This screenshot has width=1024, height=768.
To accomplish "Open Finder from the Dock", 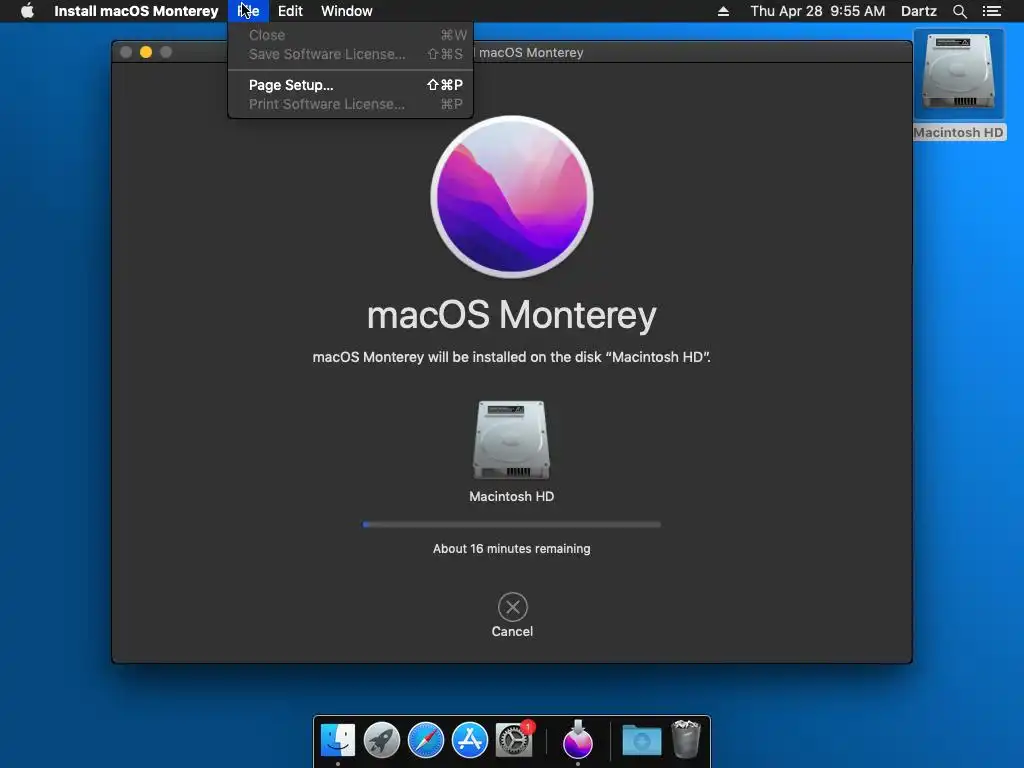I will [x=338, y=740].
